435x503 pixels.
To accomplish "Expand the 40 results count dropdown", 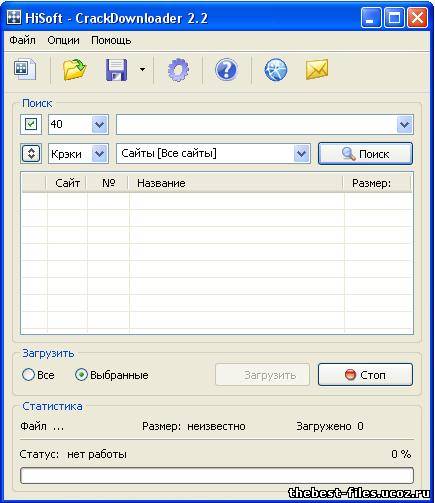I will click(100, 125).
